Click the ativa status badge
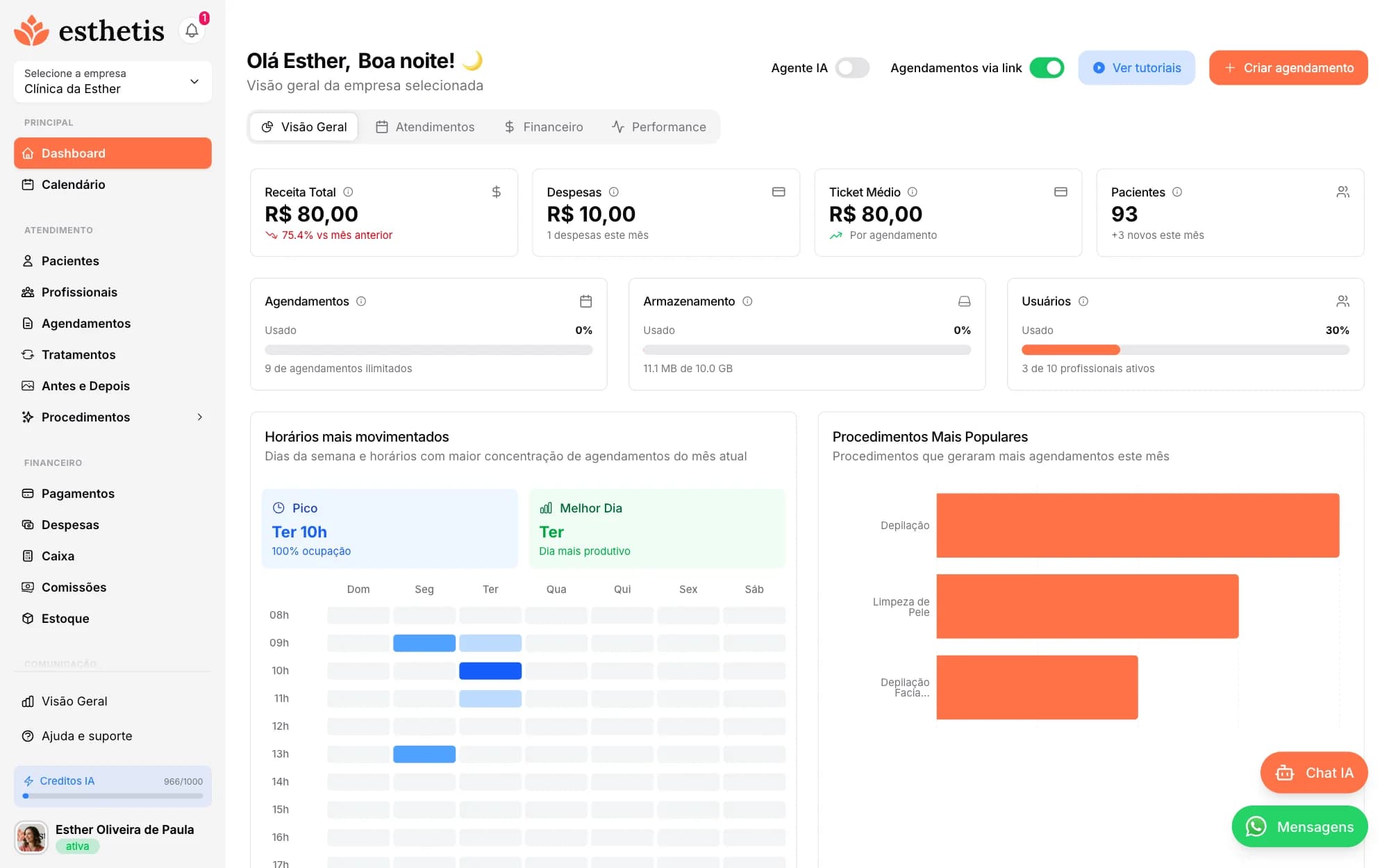The image size is (1389, 868). (77, 846)
